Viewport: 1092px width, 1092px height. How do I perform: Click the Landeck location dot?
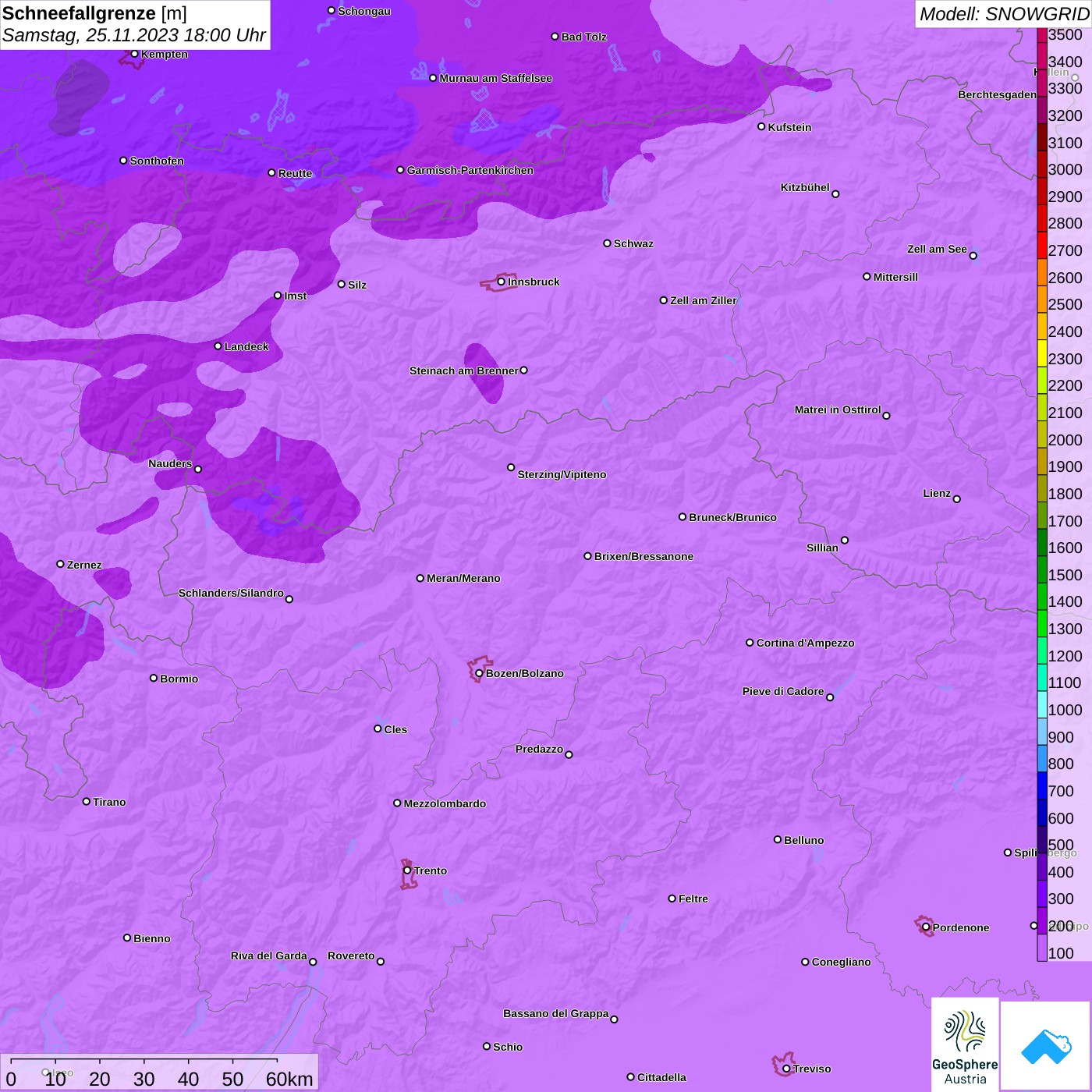(218, 346)
